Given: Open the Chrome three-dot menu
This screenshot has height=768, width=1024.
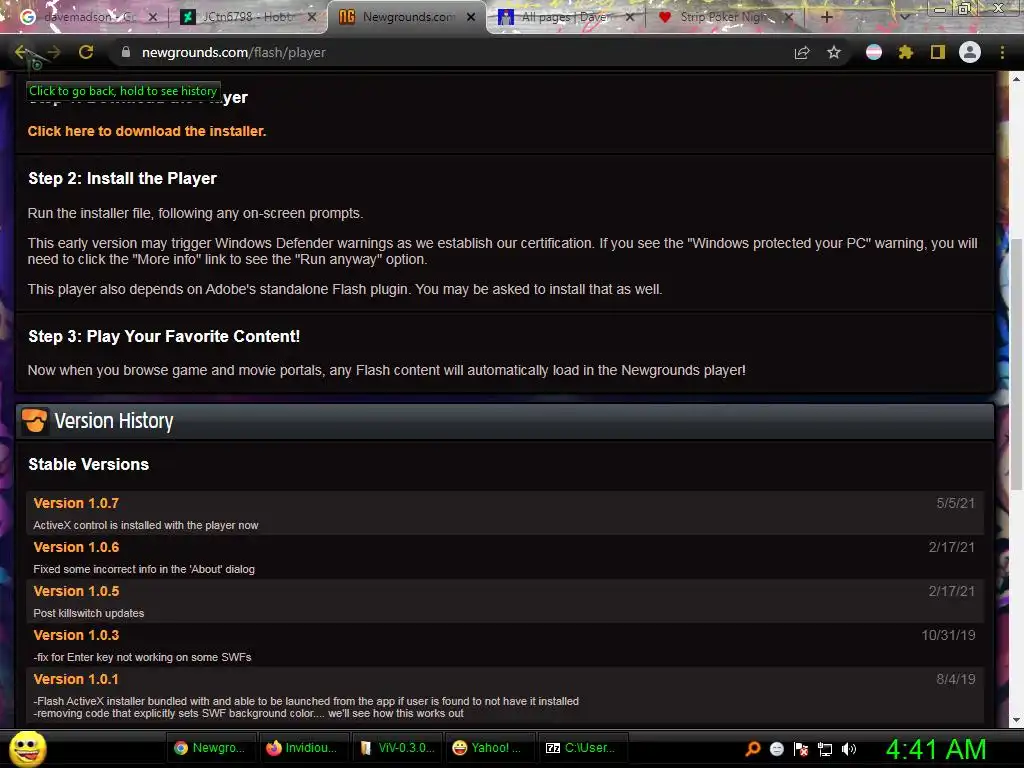Looking at the screenshot, I should [1002, 52].
